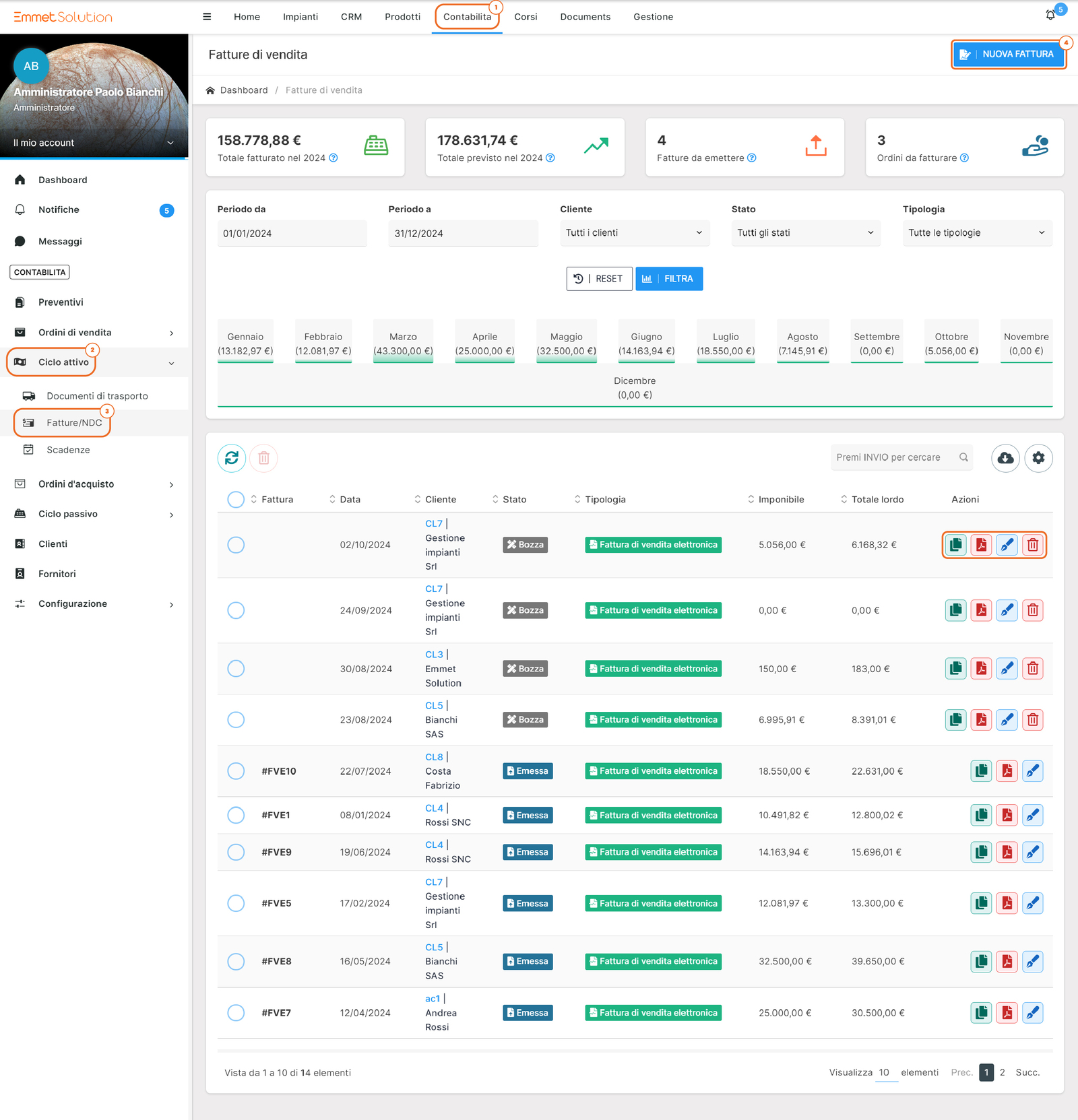Duplicate the 02/10/2024 draft invoice
This screenshot has width=1078, height=1120.
click(955, 545)
